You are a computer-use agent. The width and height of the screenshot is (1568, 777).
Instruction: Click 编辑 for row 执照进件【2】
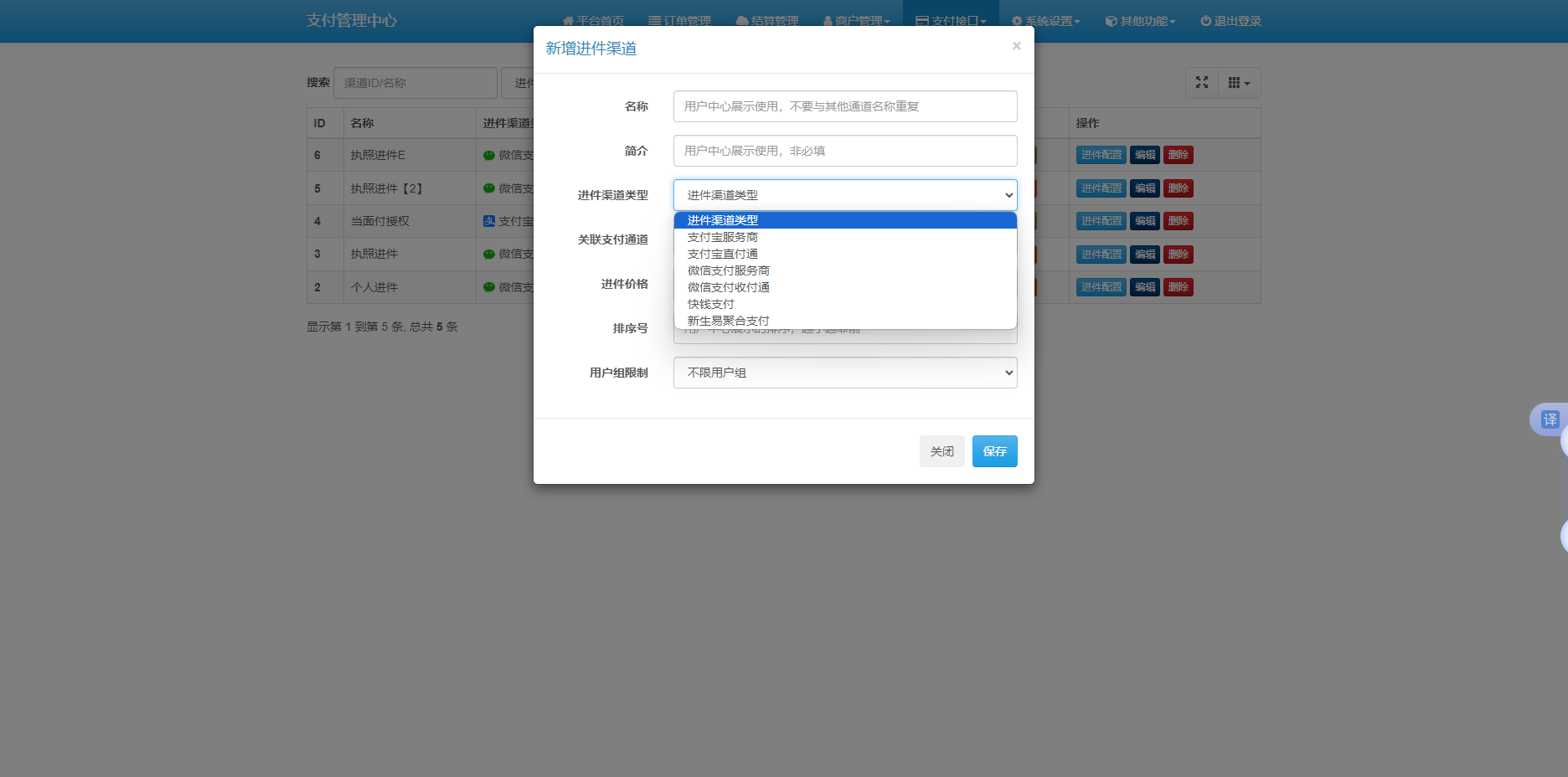click(1145, 188)
